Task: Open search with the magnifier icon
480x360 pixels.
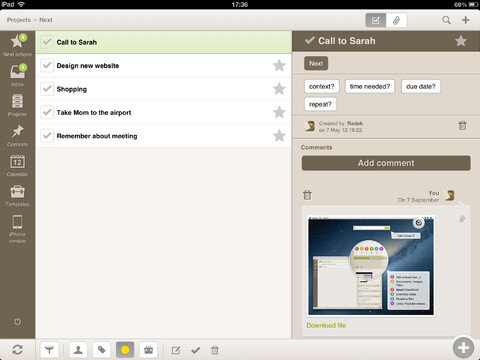Action: pos(446,20)
